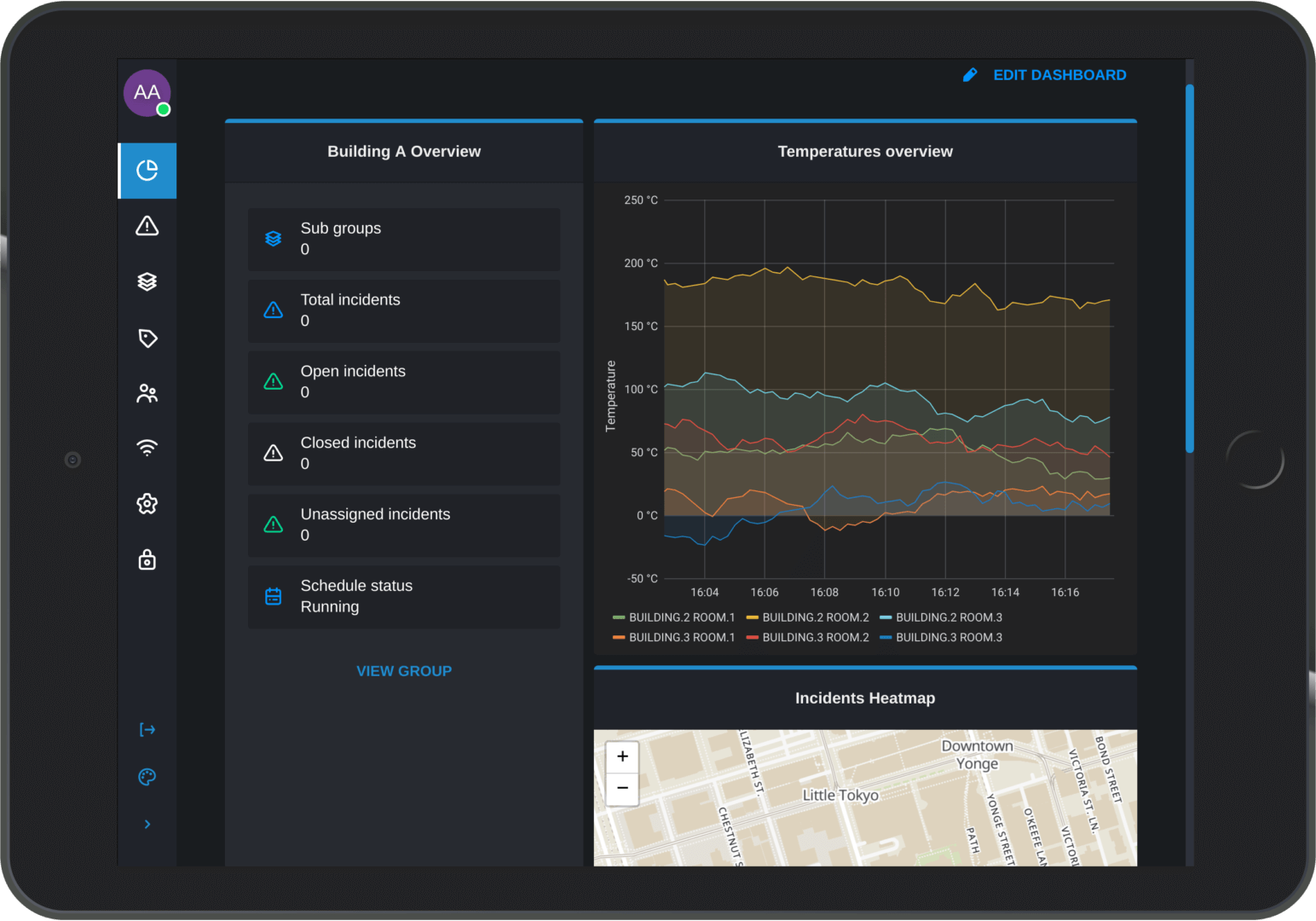Expand the sidebar with the chevron
The height and width of the screenshot is (921, 1316).
[x=147, y=824]
